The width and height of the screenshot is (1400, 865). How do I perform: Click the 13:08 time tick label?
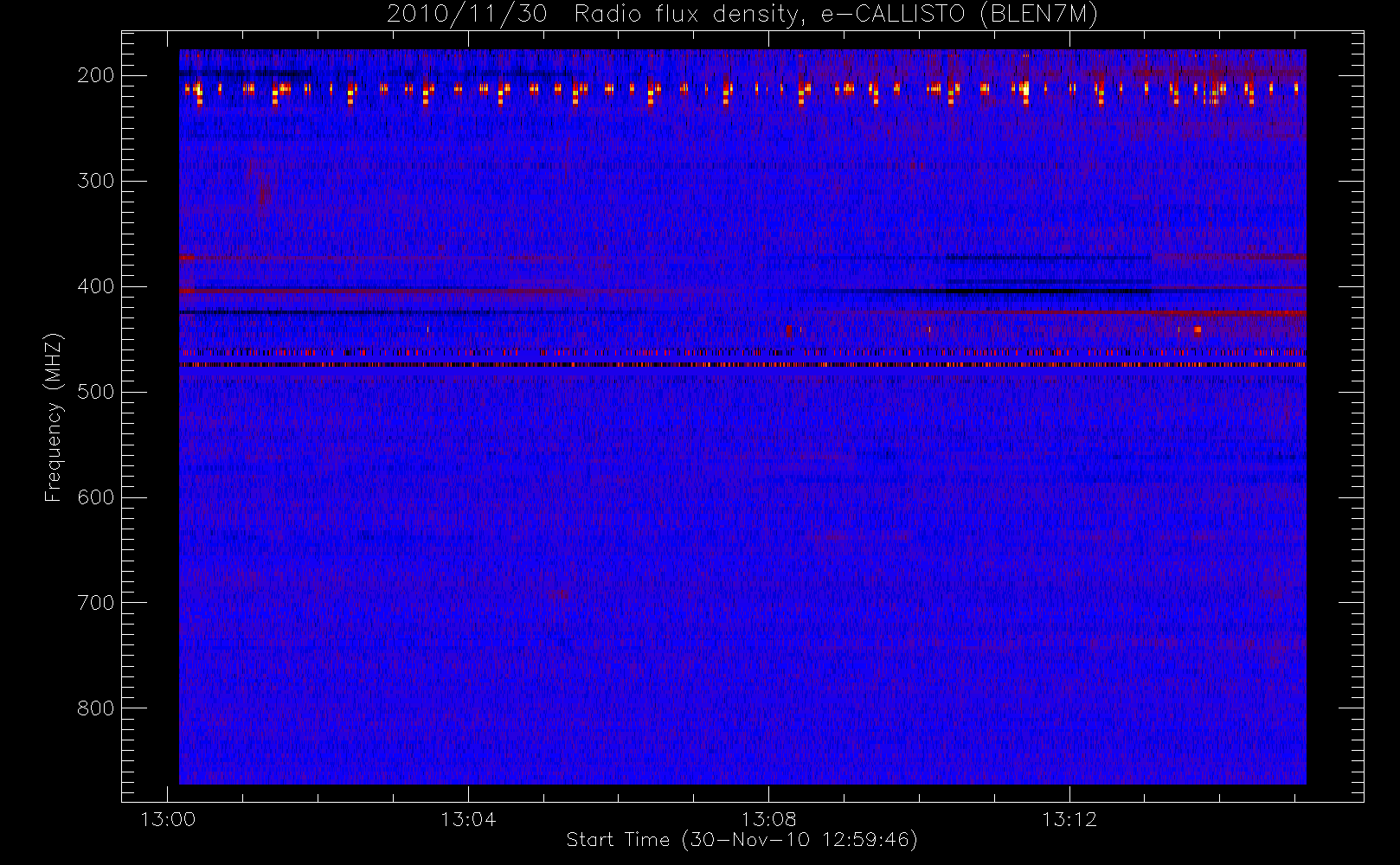point(768,819)
